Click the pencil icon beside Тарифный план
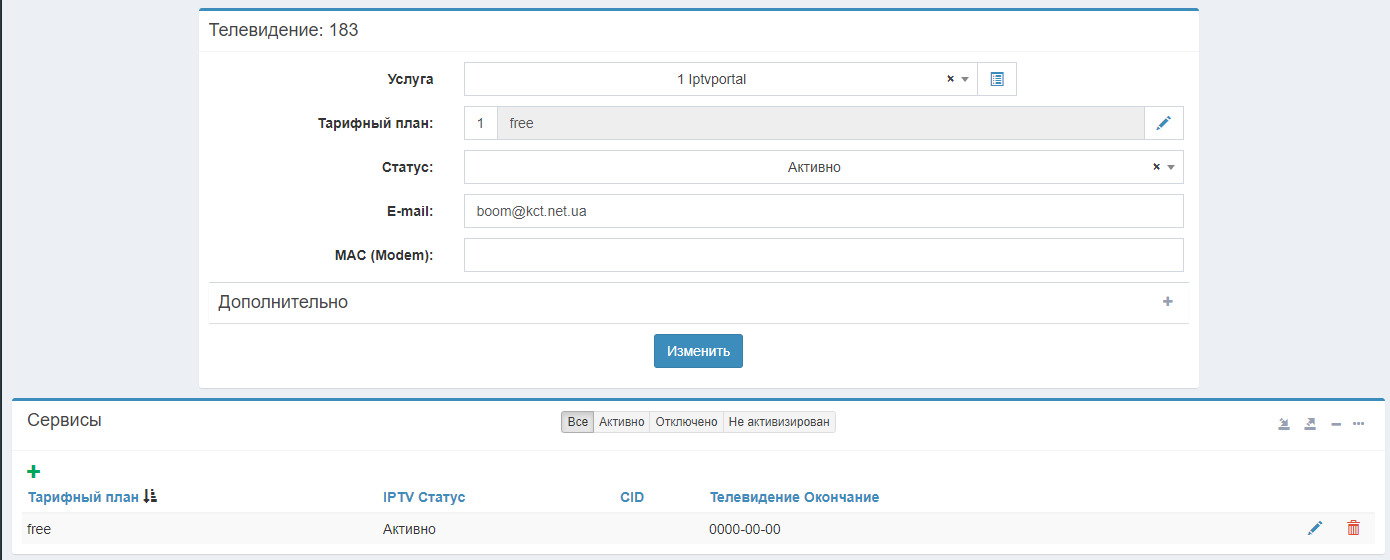 click(1163, 123)
